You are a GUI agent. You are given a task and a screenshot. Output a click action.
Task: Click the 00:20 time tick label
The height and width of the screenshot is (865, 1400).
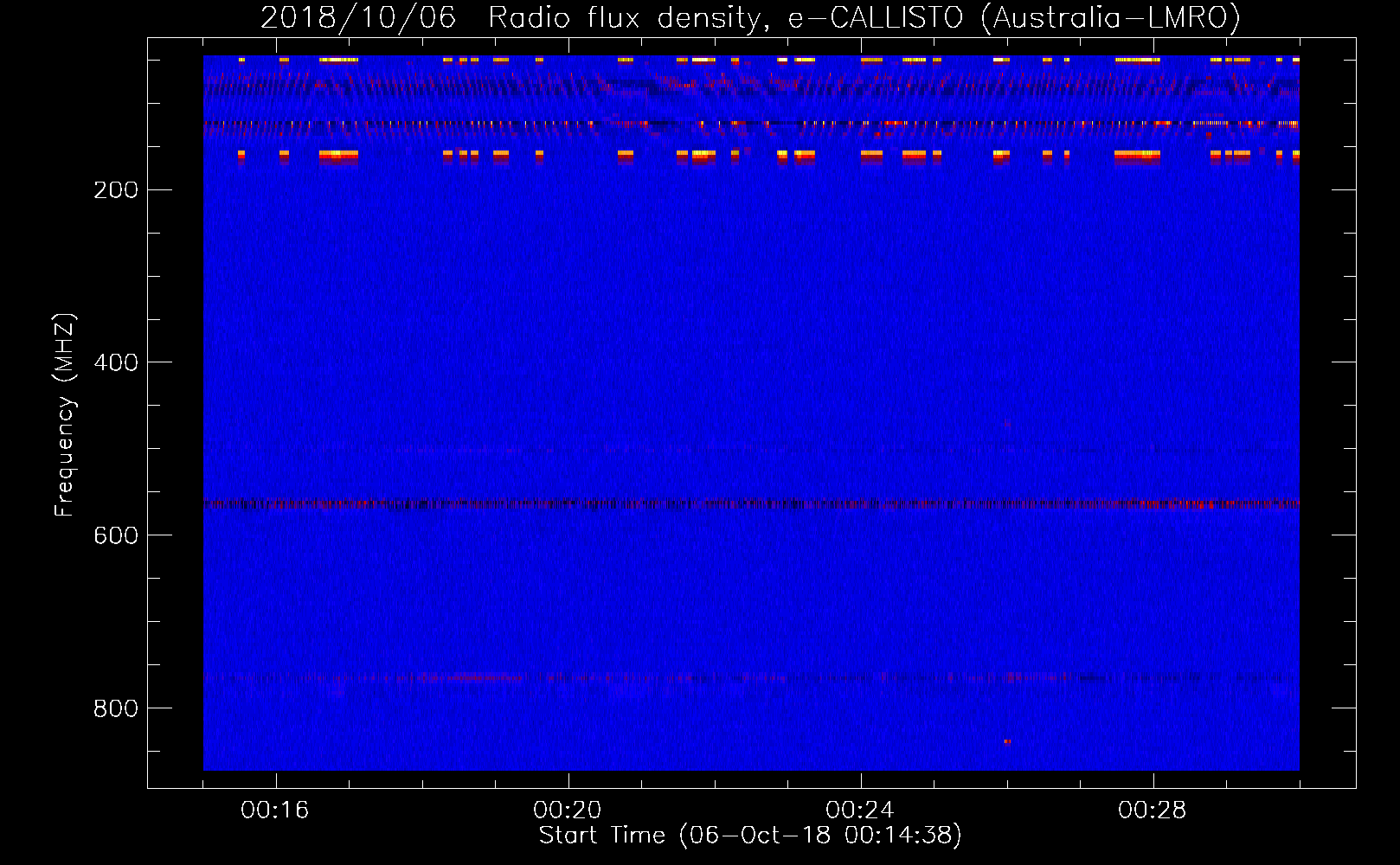tap(568, 811)
